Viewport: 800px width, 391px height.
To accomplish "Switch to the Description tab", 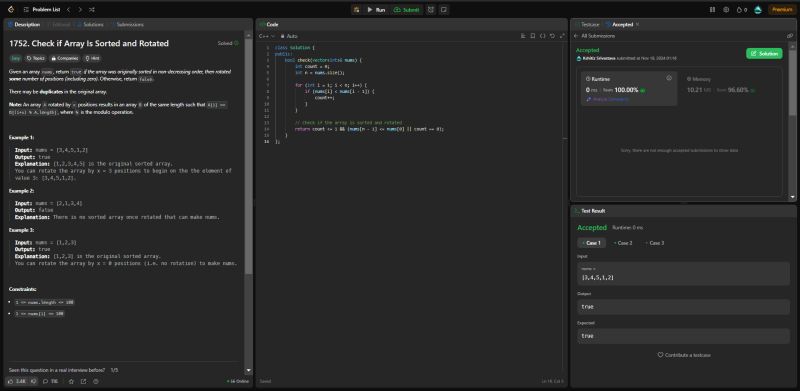I will click(24, 25).
